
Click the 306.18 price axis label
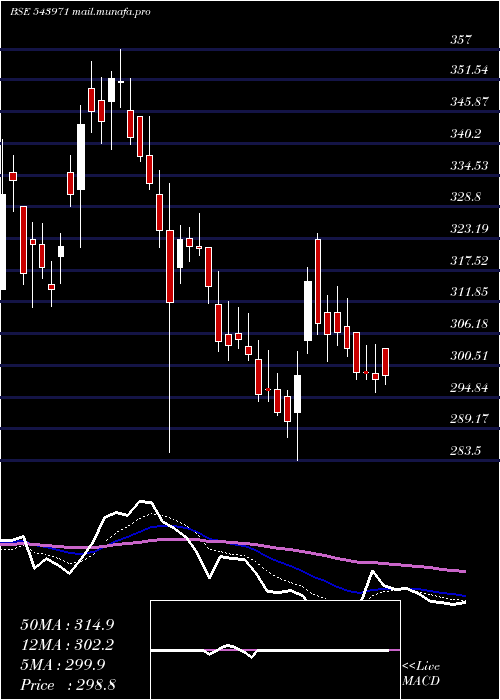coord(469,324)
